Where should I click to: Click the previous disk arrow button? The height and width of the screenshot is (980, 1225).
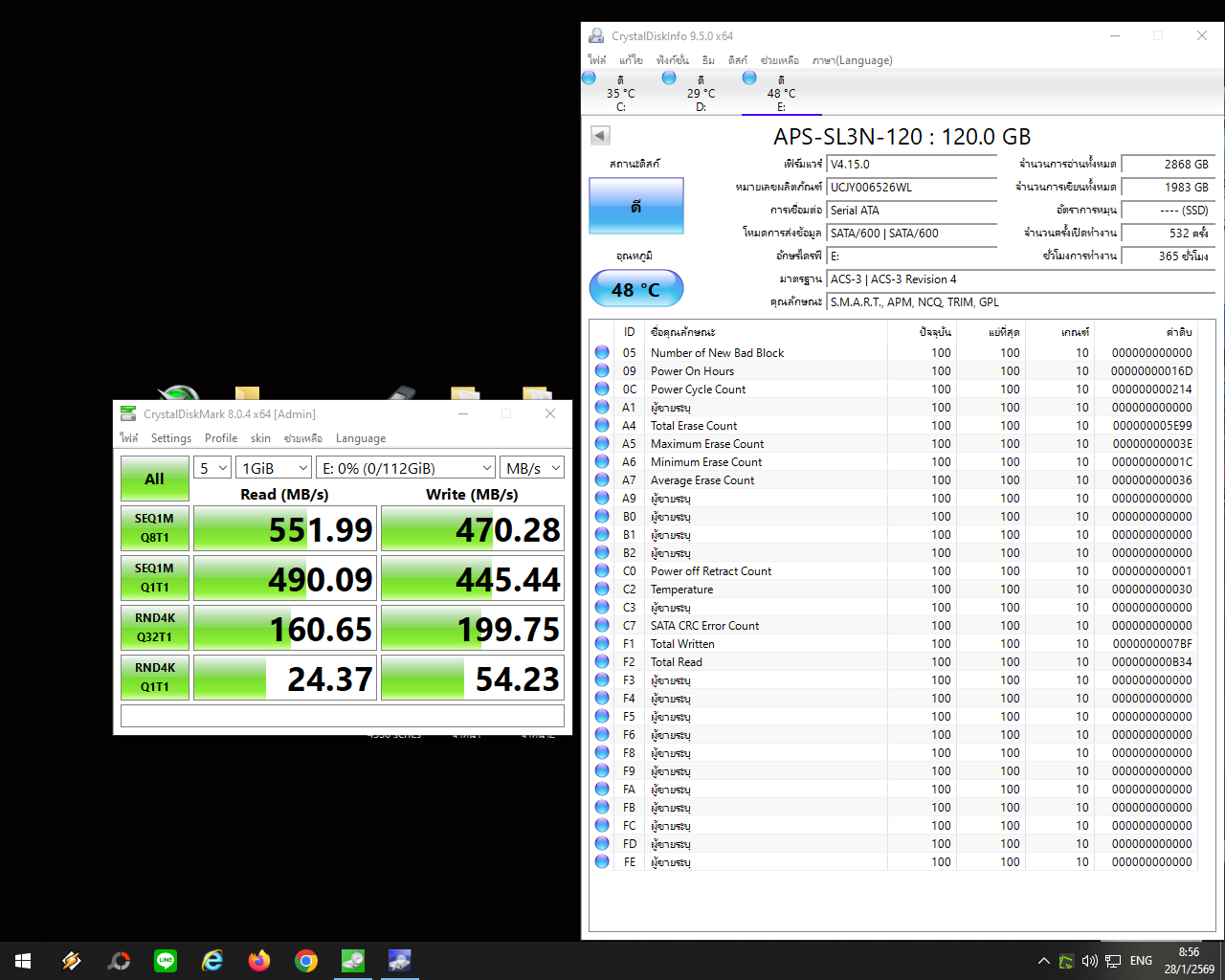tap(600, 136)
